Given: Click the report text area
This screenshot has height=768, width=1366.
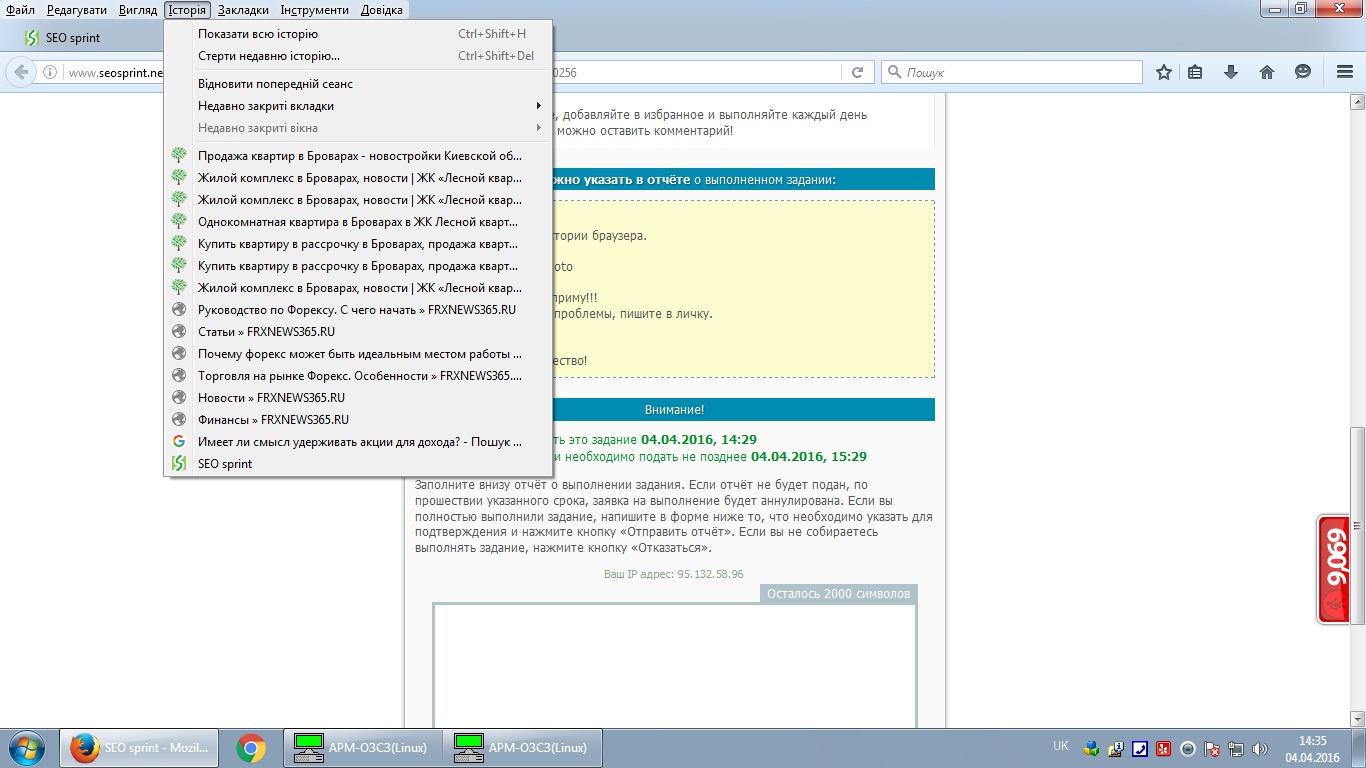Looking at the screenshot, I should pyautogui.click(x=675, y=666).
